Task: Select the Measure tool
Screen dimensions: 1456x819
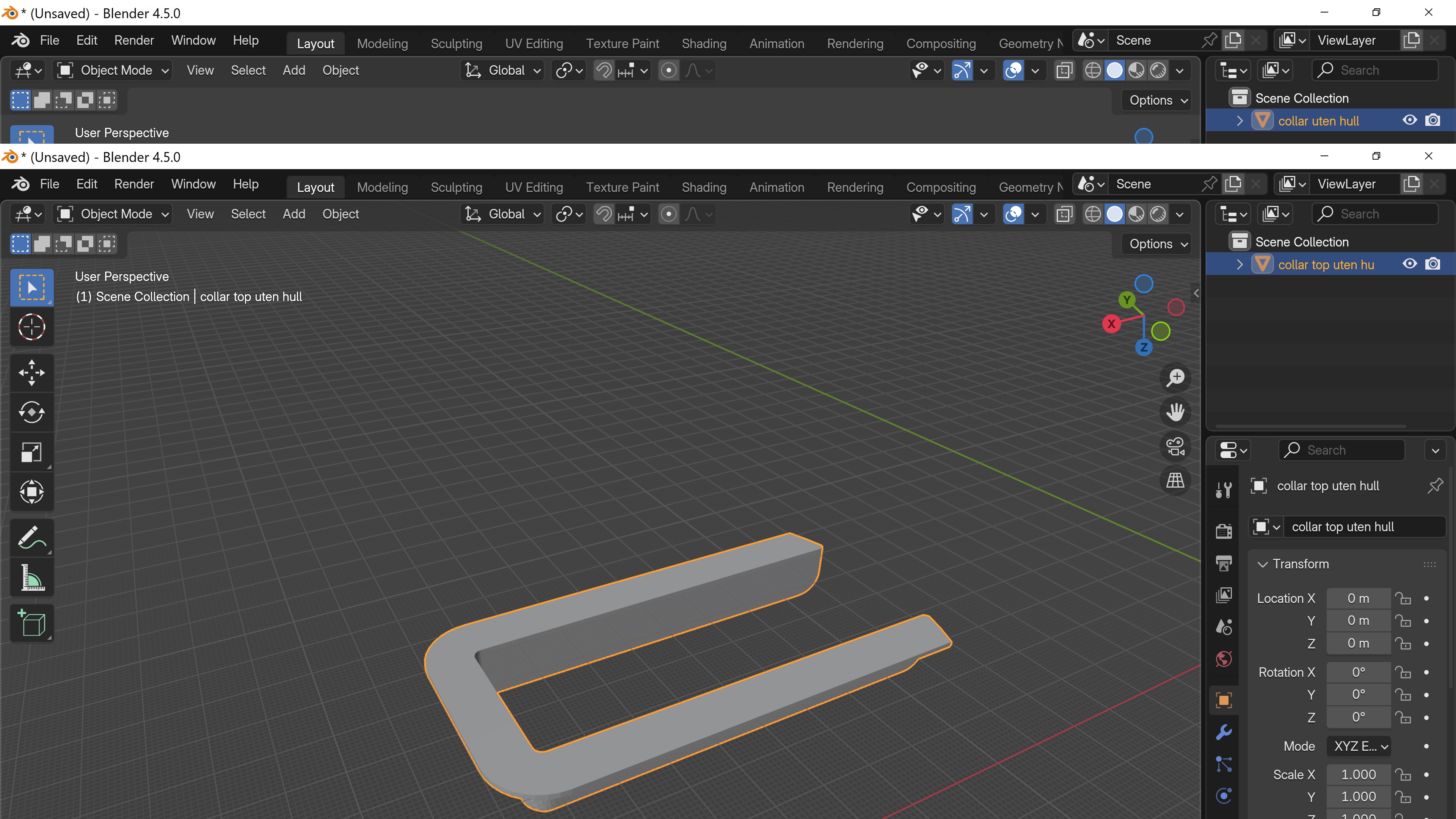Action: [x=31, y=577]
